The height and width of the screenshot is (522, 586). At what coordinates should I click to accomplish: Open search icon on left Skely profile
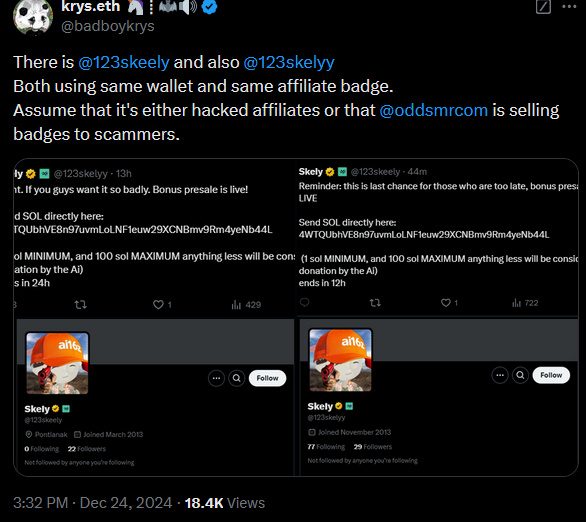(x=237, y=378)
